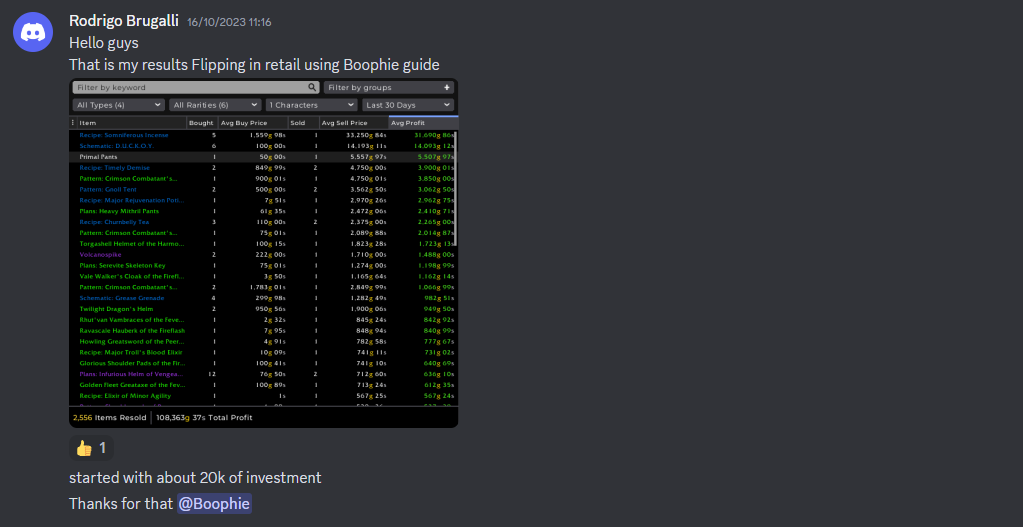The height and width of the screenshot is (527, 1023).
Task: Click Rodrigo Brugalli's Discord avatar
Action: pyautogui.click(x=33, y=32)
